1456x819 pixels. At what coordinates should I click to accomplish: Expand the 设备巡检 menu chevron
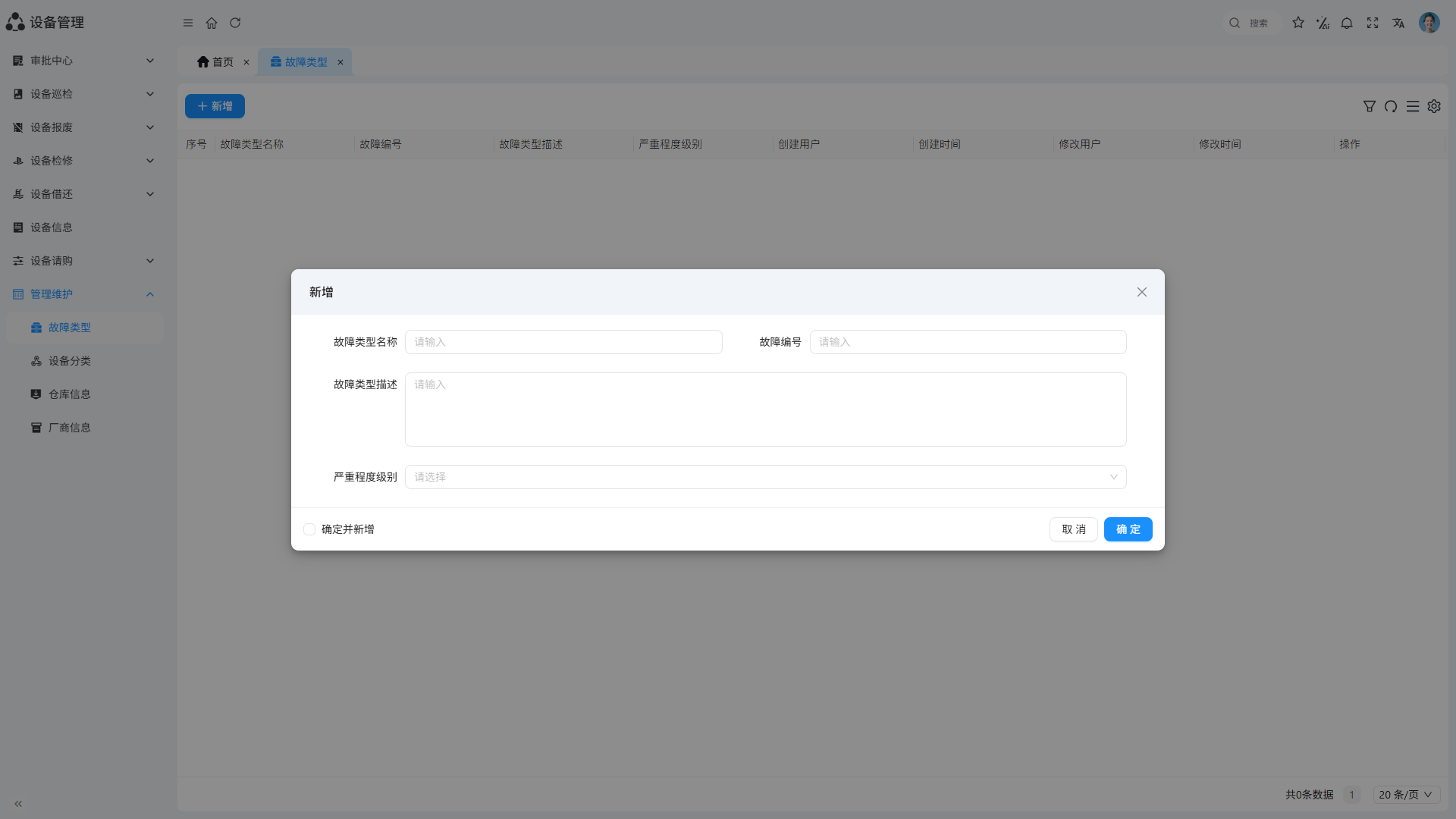click(150, 94)
